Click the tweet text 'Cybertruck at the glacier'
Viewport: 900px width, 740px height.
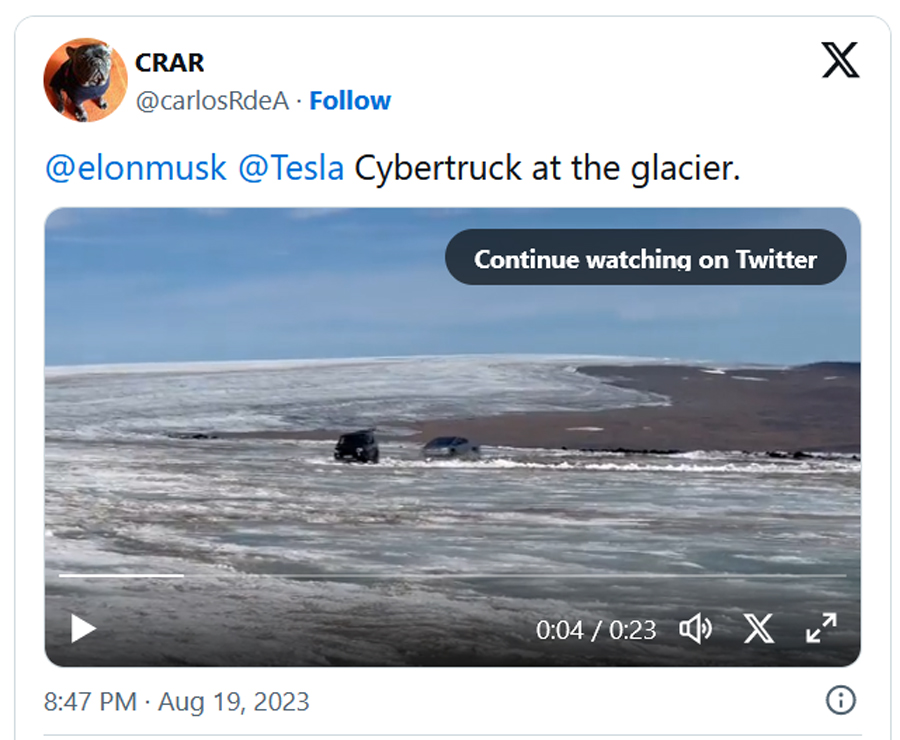[548, 168]
